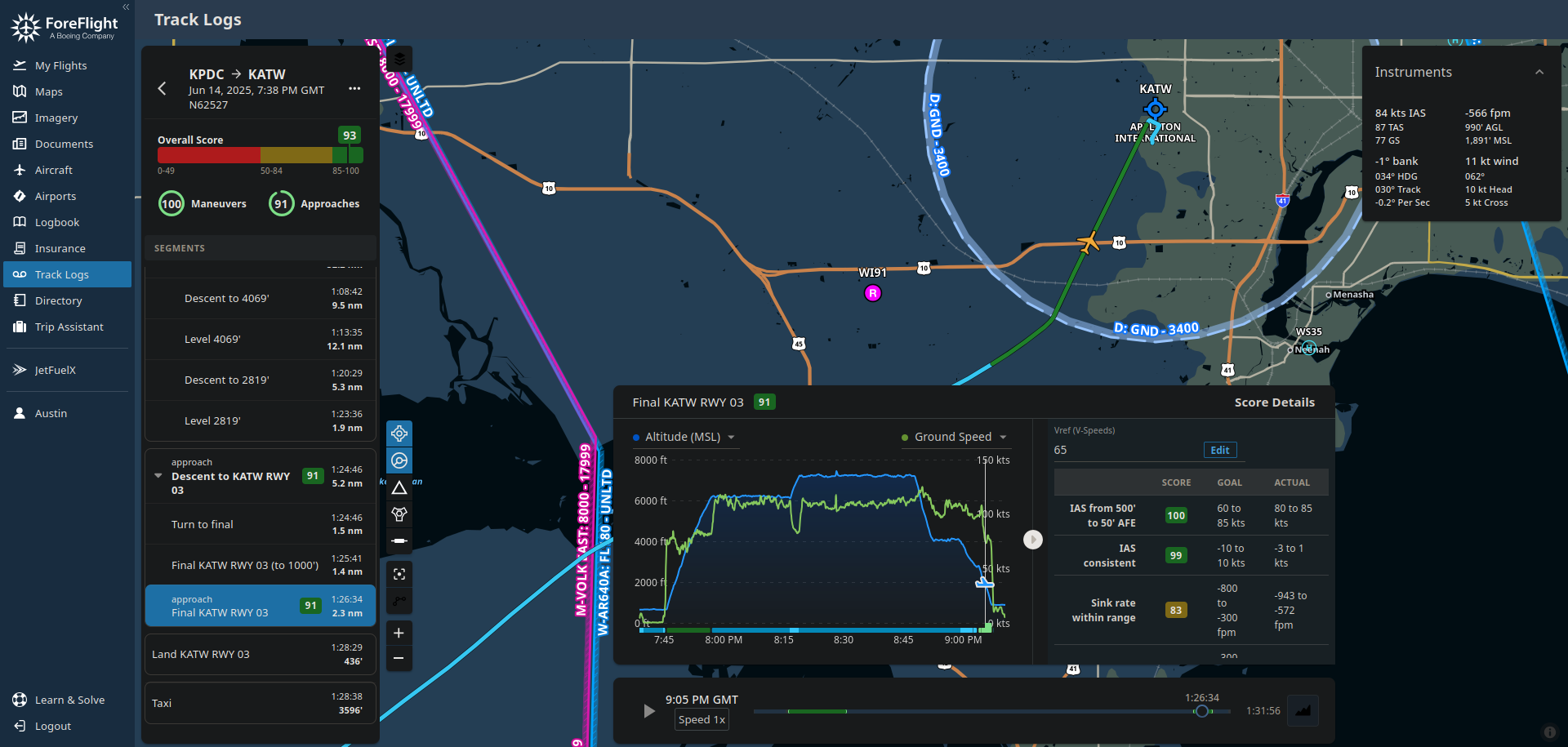This screenshot has width=1568, height=747.
Task: Click the Directory icon in sidebar
Action: [x=20, y=300]
